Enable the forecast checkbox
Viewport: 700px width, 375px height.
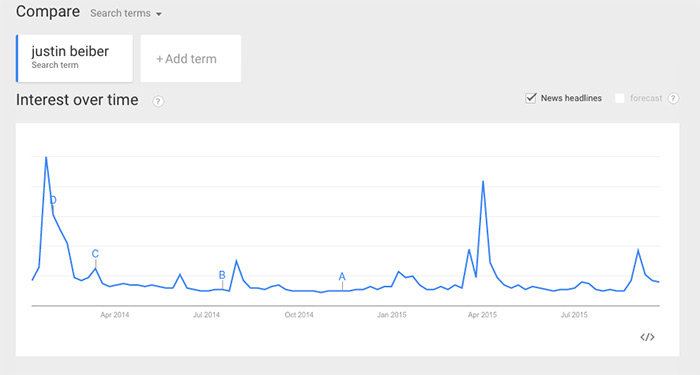click(620, 98)
